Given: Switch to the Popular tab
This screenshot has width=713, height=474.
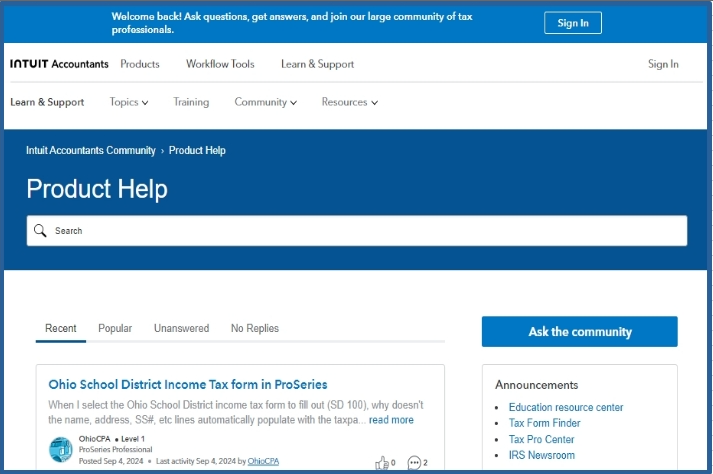Looking at the screenshot, I should point(115,328).
